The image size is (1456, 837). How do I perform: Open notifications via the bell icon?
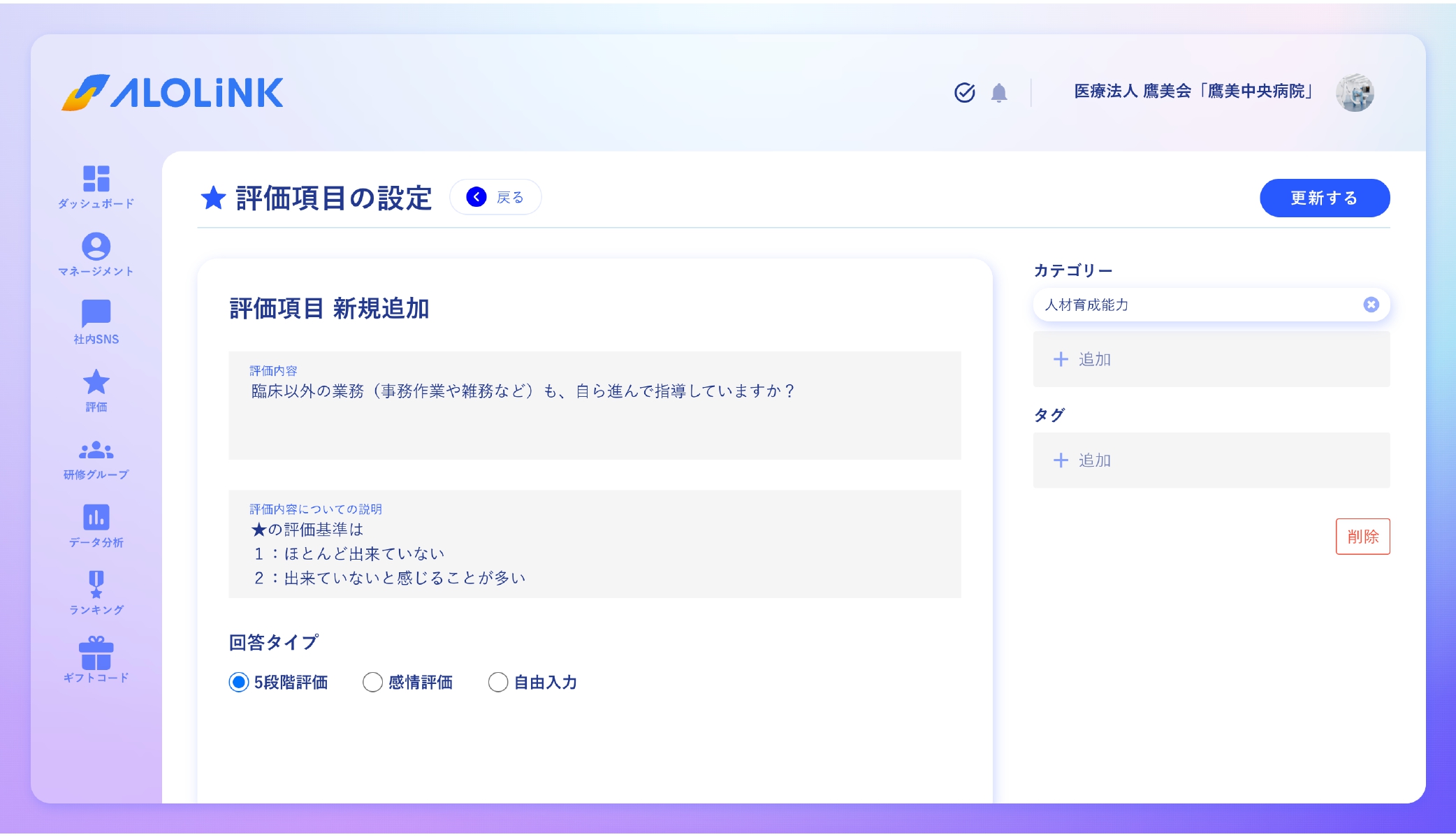click(999, 93)
